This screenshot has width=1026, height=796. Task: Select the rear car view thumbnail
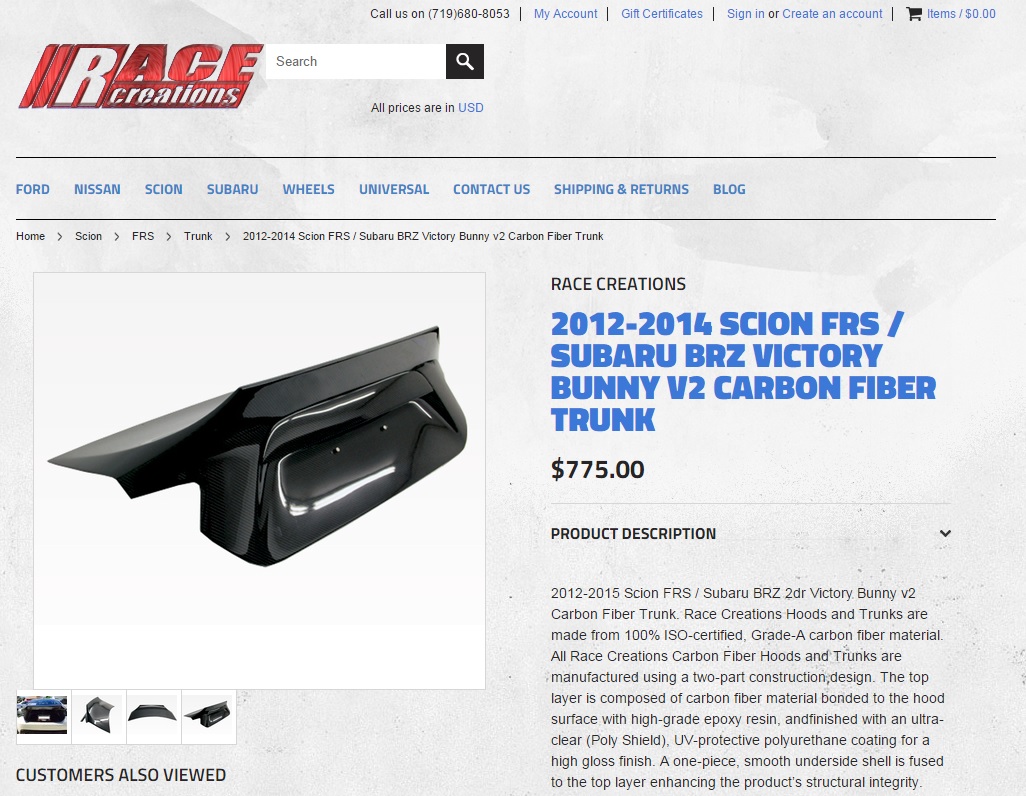pos(43,715)
